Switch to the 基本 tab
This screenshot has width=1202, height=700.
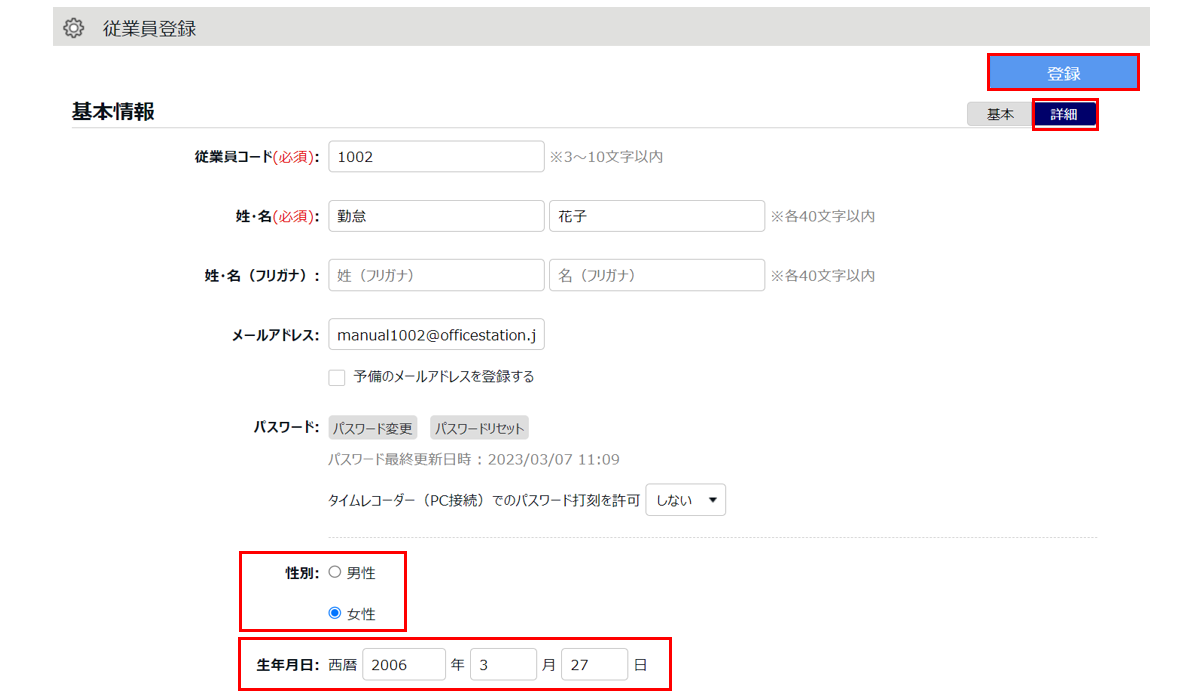(x=1000, y=114)
